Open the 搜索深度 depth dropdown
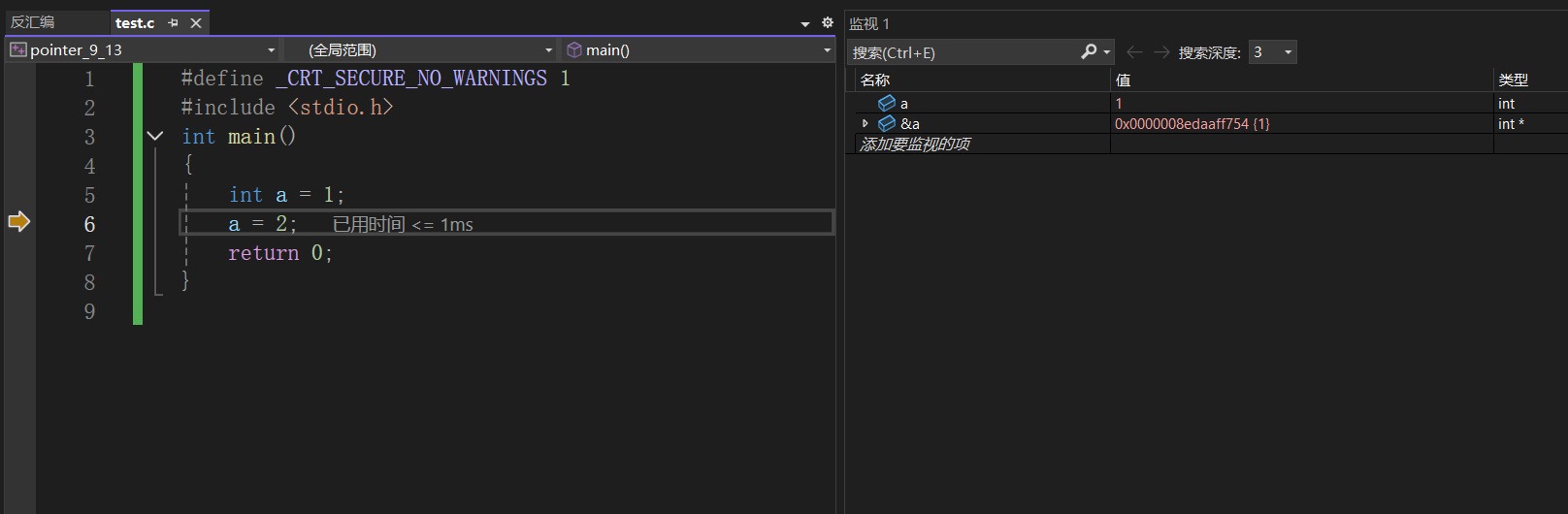This screenshot has width=1568, height=514. 1273,51
